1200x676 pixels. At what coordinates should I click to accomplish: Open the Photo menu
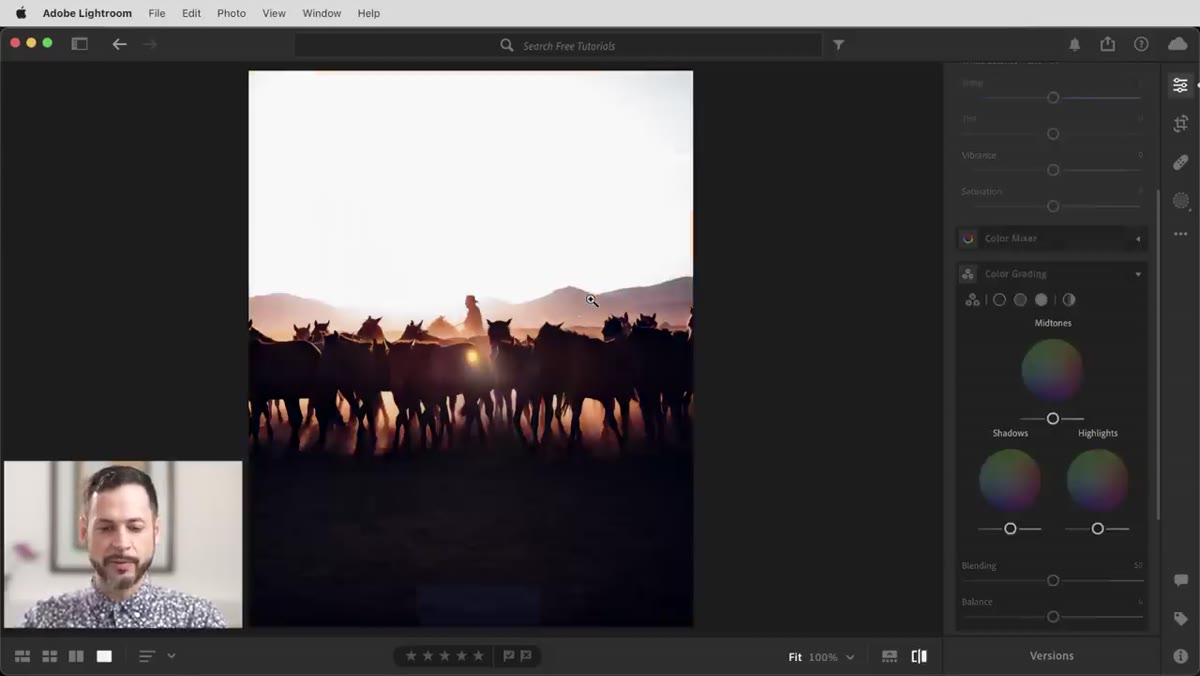231,13
